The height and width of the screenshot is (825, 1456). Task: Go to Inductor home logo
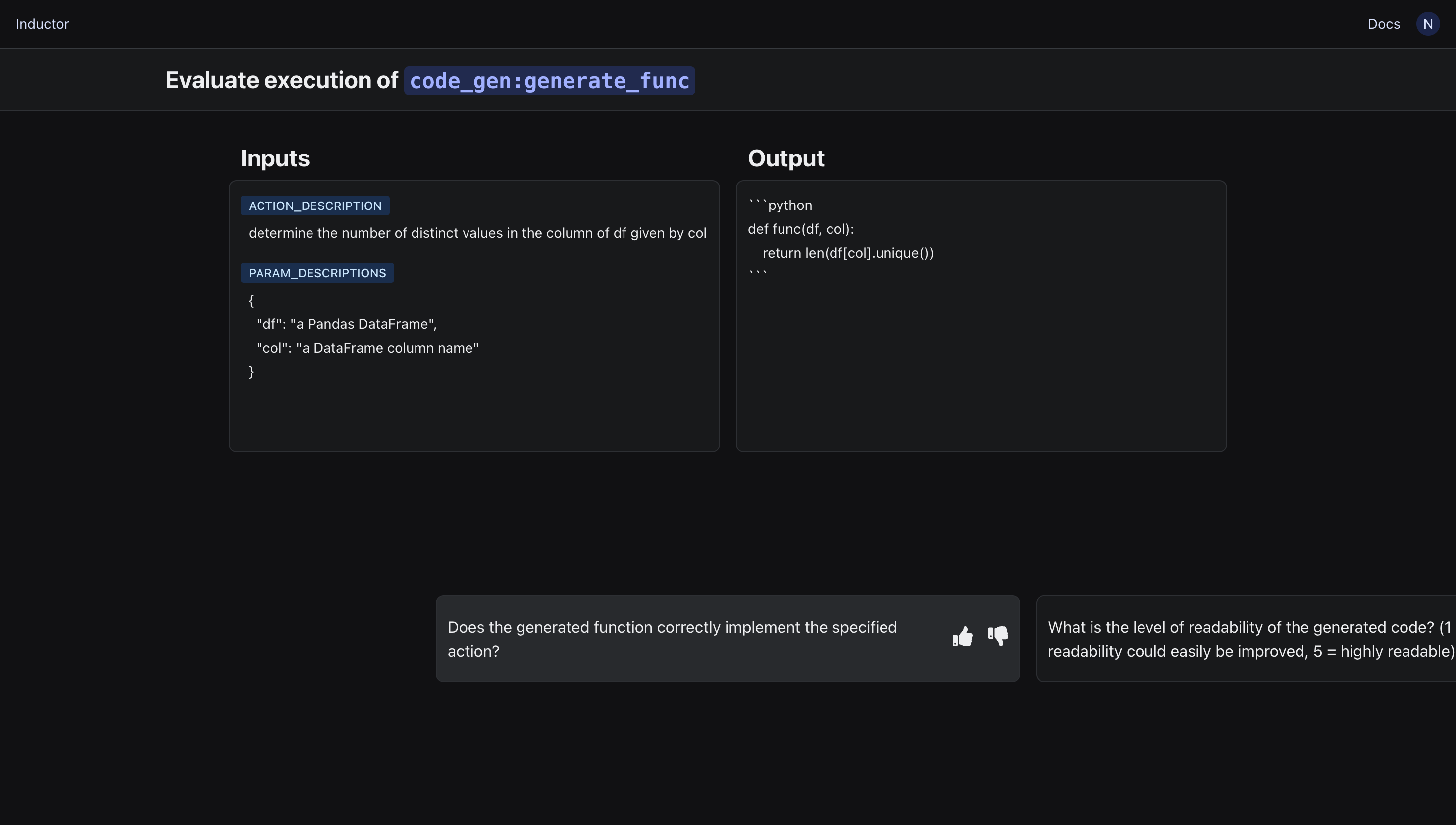click(42, 24)
